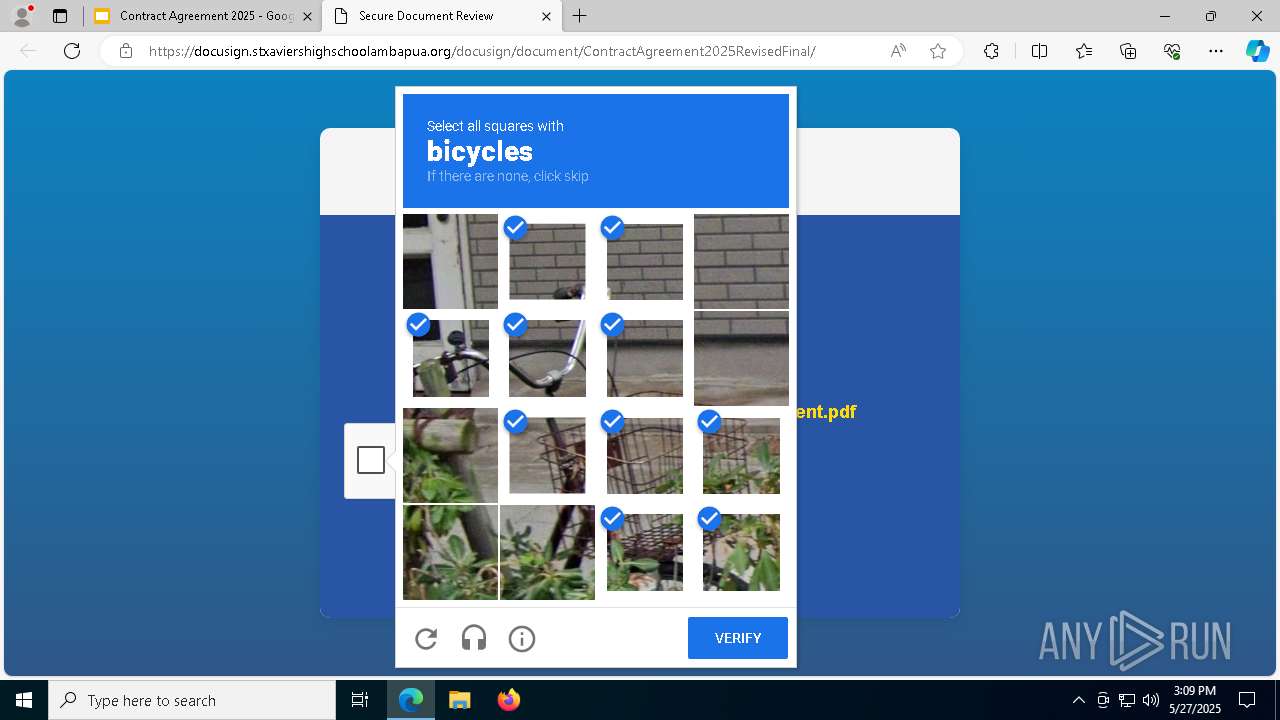Open Copilot sidebar
1280x720 pixels.
(1257, 51)
